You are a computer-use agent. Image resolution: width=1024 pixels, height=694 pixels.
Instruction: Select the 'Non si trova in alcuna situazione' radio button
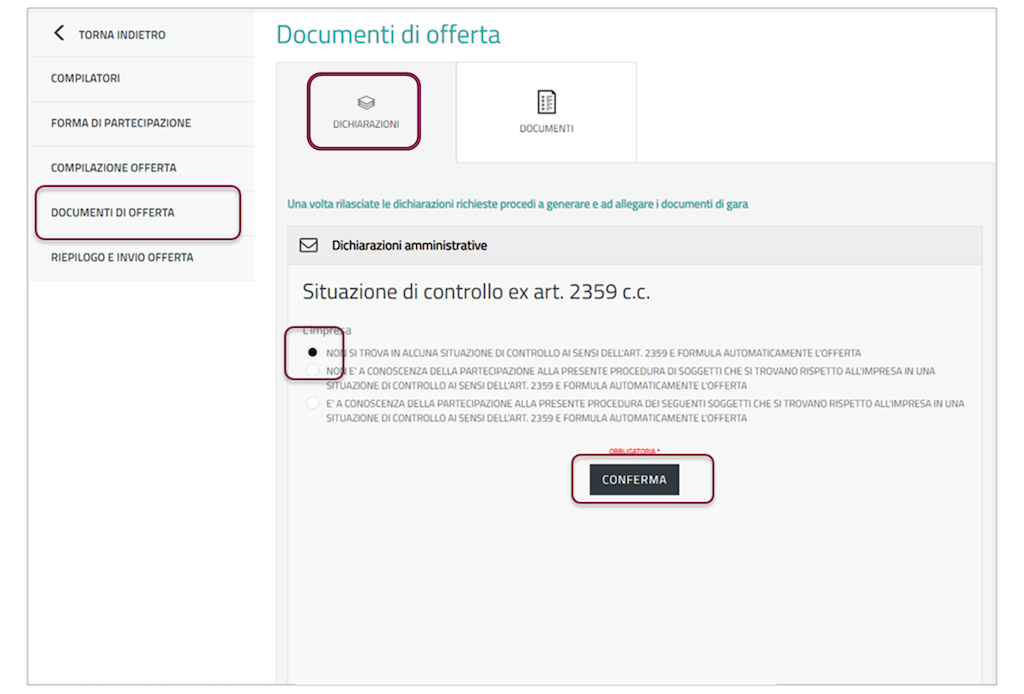[x=313, y=353]
